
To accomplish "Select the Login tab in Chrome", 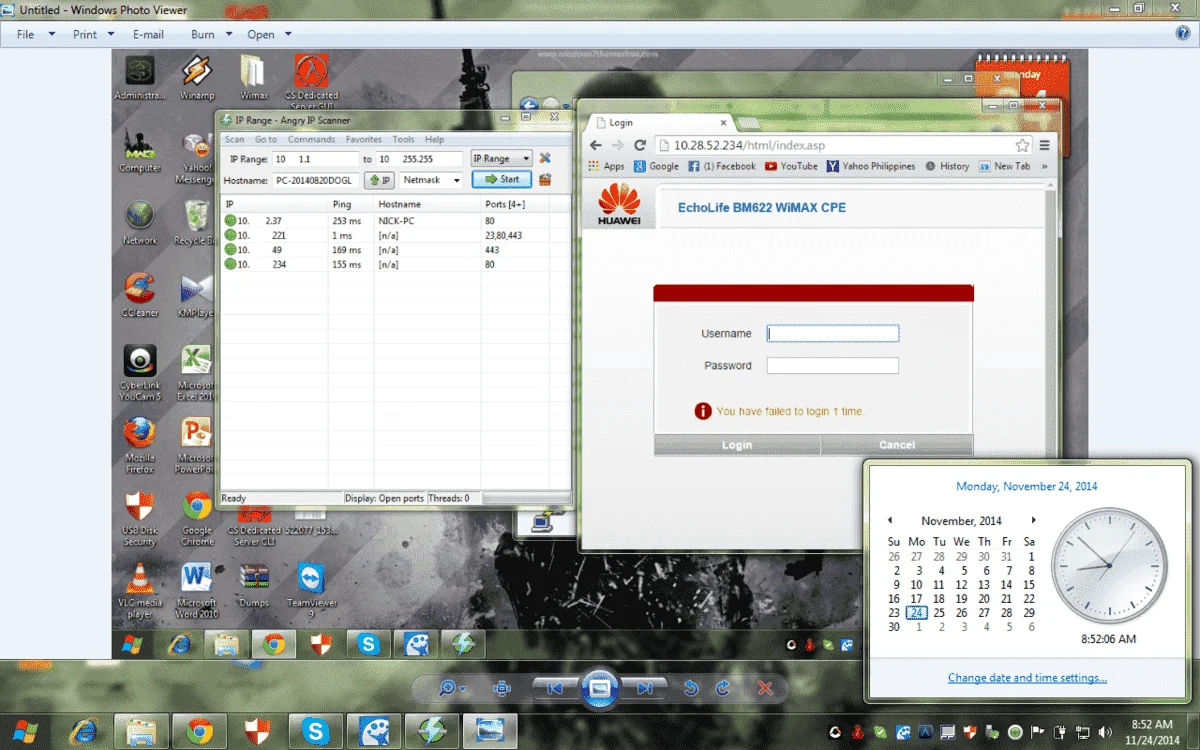I will tap(660, 123).
